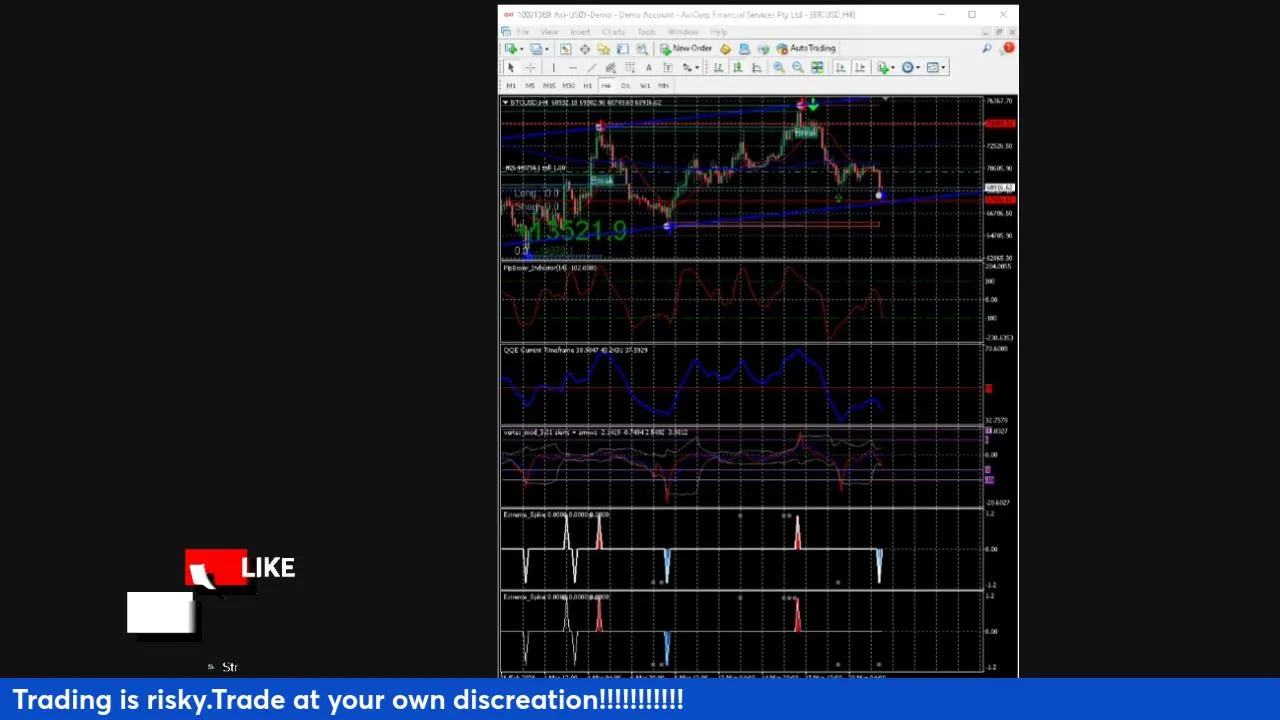Open the Help menu
Image resolution: width=1280 pixels, height=720 pixels.
(x=718, y=32)
